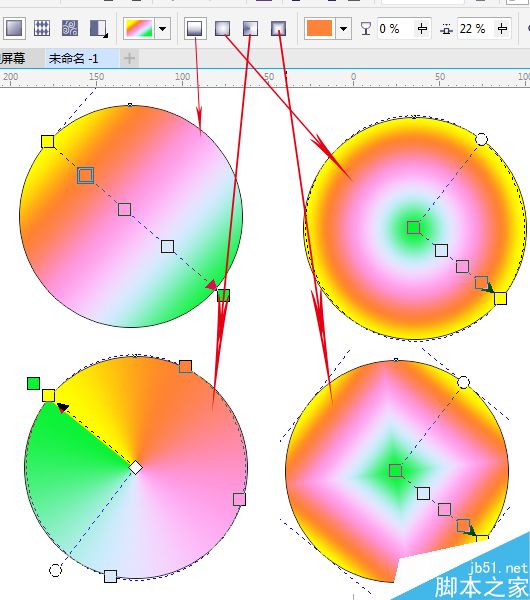The height and width of the screenshot is (600, 530).
Task: Select pink node on rectangular gradient
Action: click(x=444, y=509)
